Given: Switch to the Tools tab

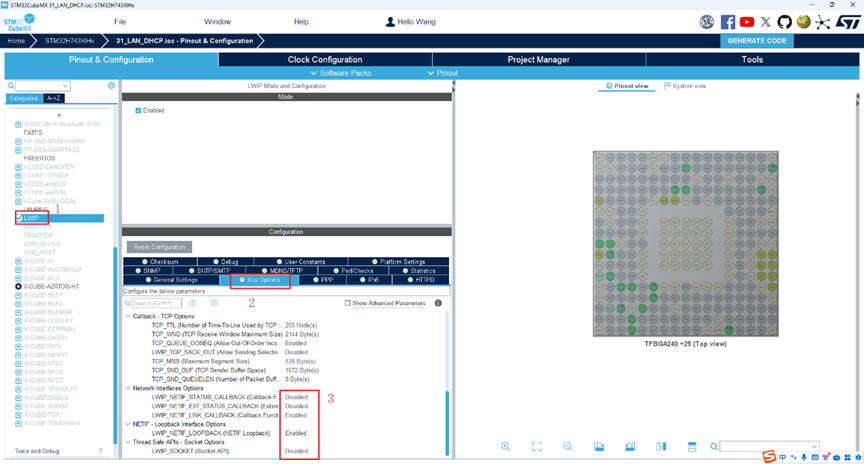Looking at the screenshot, I should coord(752,60).
